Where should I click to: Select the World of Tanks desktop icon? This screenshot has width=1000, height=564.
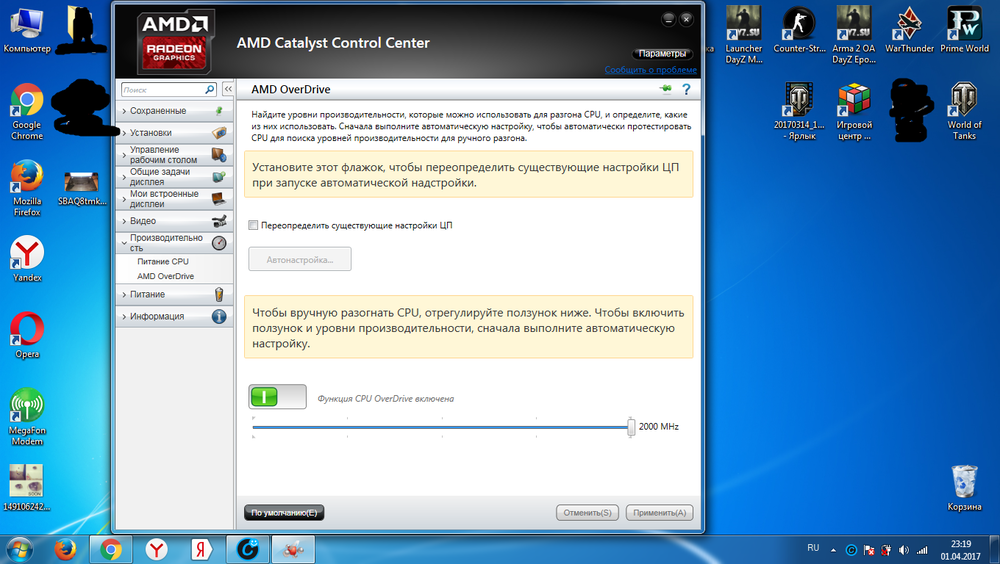click(964, 112)
